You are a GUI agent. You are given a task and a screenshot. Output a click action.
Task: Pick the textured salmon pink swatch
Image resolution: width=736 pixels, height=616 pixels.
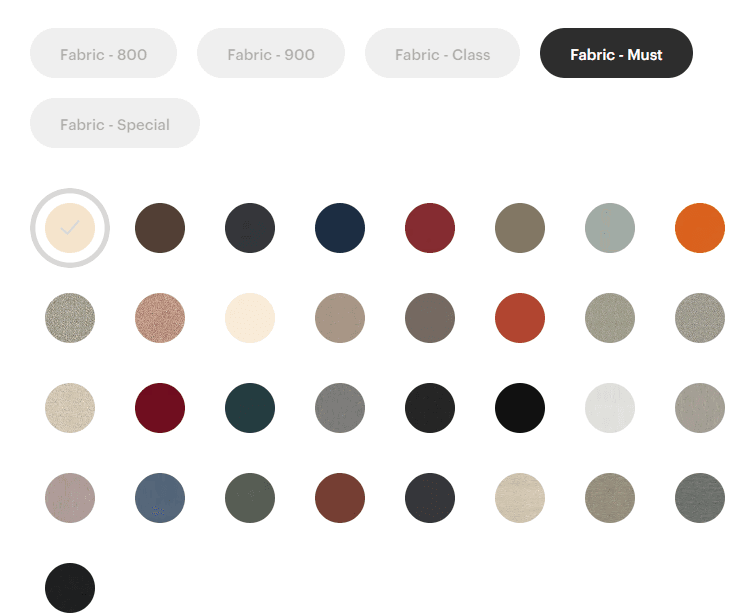160,318
